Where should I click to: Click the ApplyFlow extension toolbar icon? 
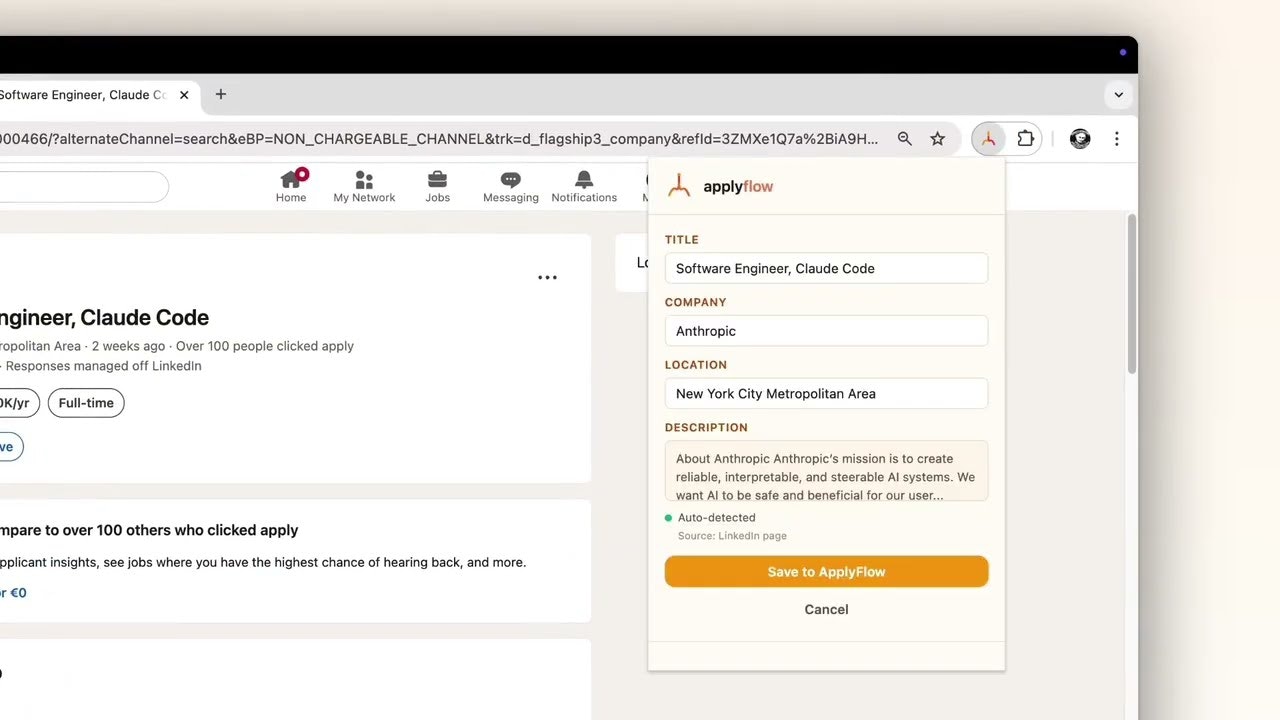click(989, 139)
